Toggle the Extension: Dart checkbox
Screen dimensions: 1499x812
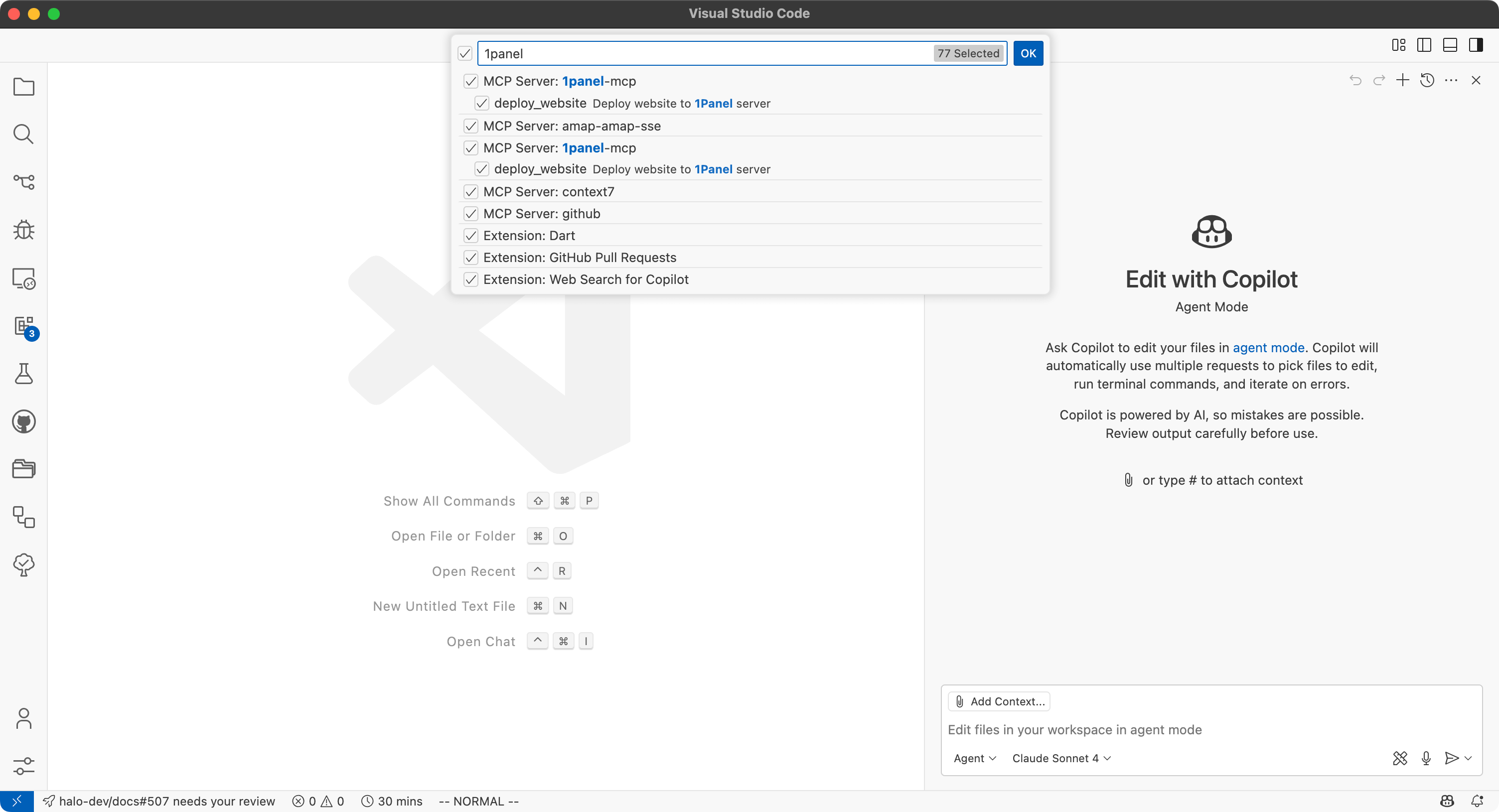coord(471,236)
